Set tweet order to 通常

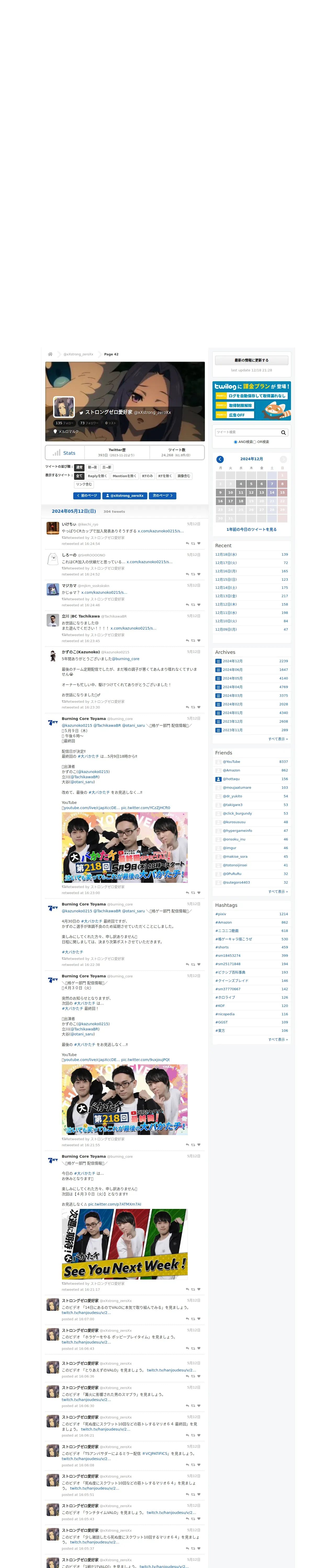tap(79, 468)
